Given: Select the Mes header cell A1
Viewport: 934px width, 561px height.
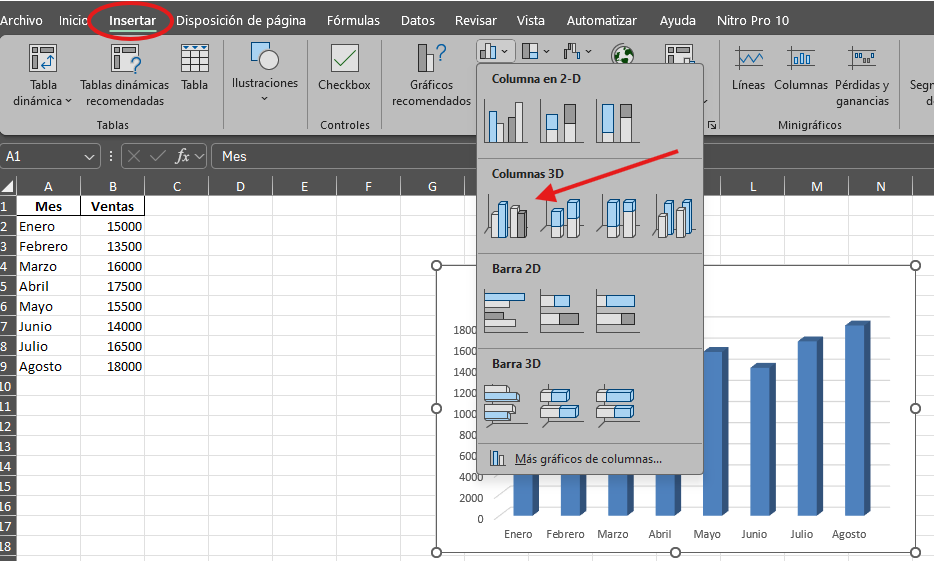Looking at the screenshot, I should (48, 206).
